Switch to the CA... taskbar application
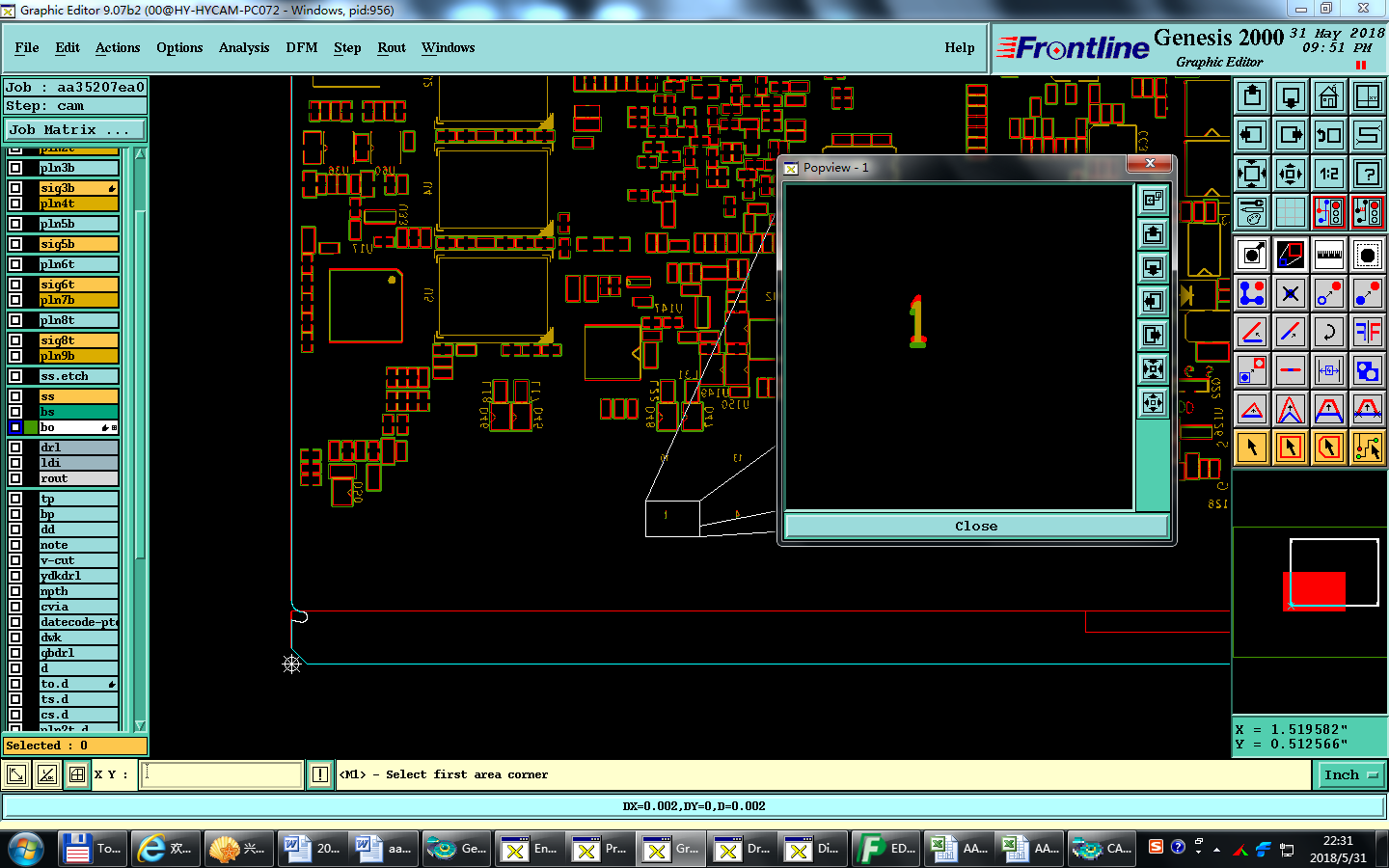Image resolution: width=1389 pixels, height=868 pixels. [x=1103, y=849]
